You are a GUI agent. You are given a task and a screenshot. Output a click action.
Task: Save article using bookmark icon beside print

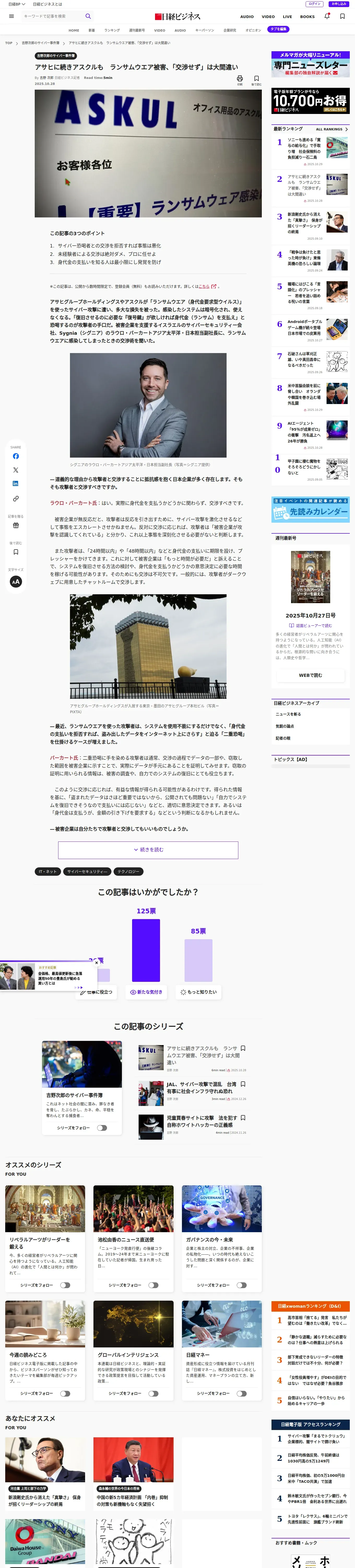tap(257, 78)
